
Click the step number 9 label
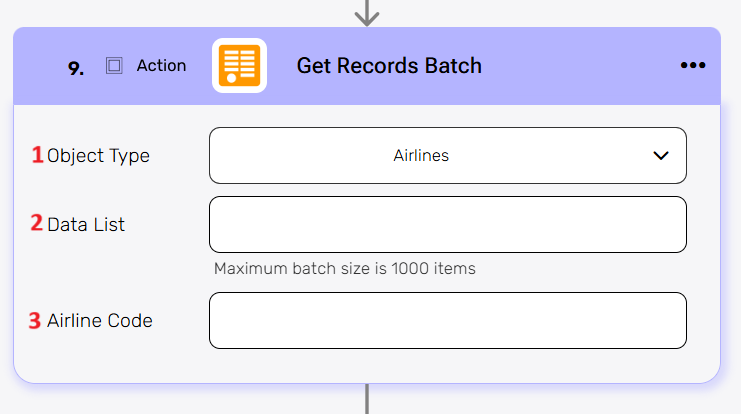[76, 67]
